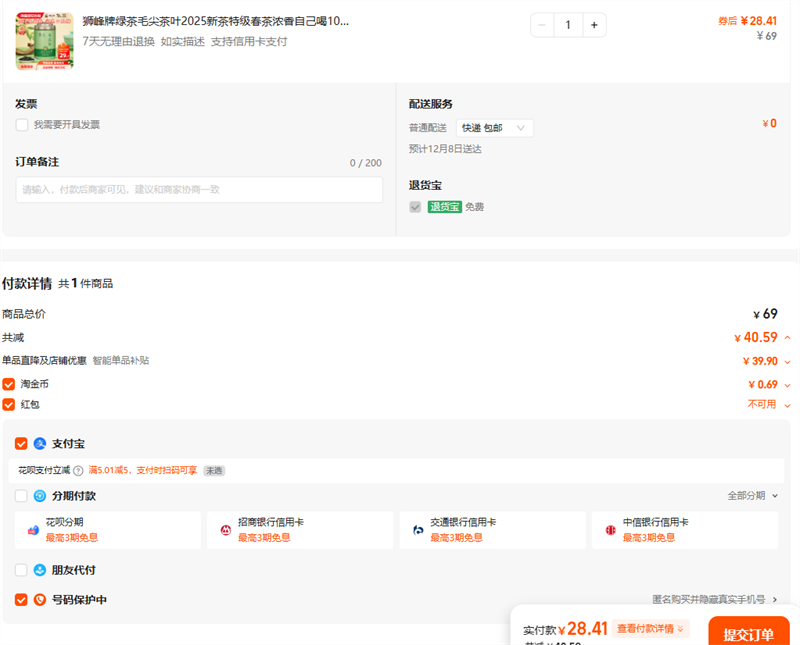
Task: Click the CITIC Bank credit card icon
Action: pyautogui.click(x=610, y=530)
